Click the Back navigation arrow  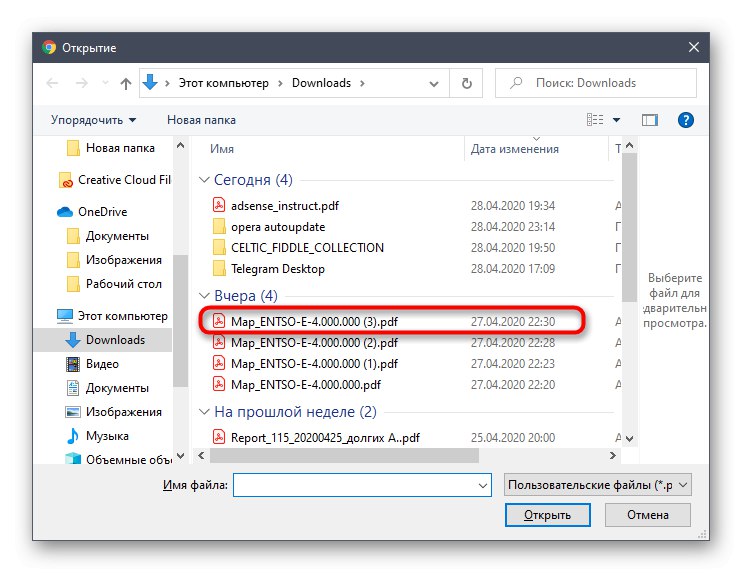tap(52, 83)
